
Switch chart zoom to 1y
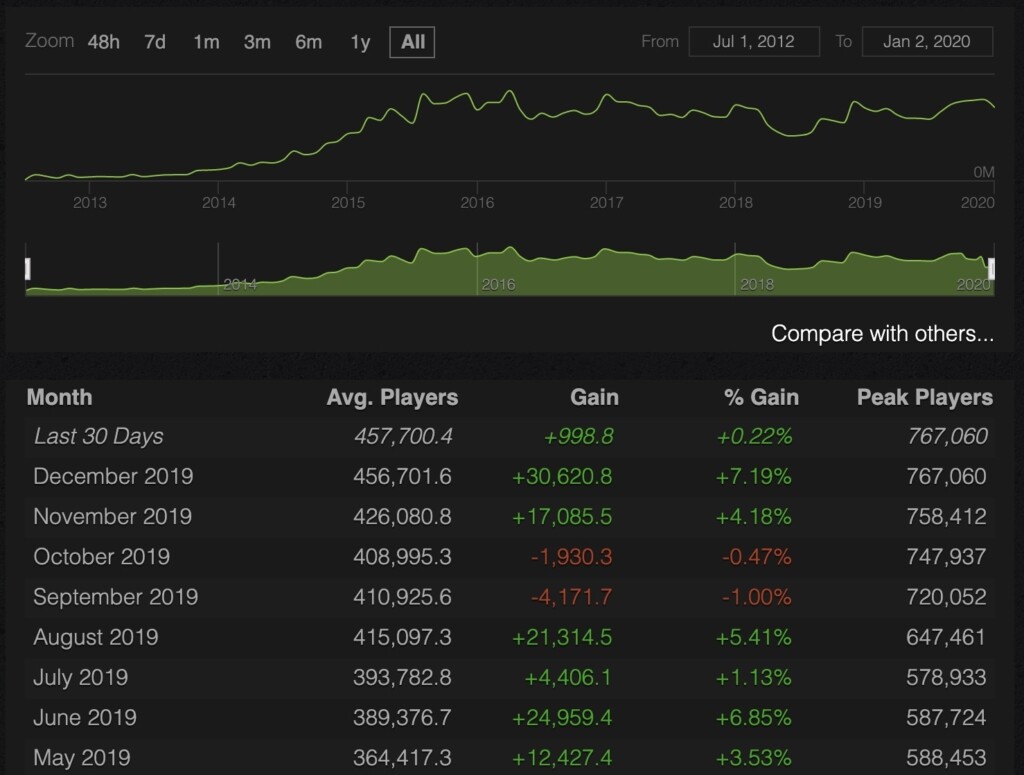click(360, 42)
